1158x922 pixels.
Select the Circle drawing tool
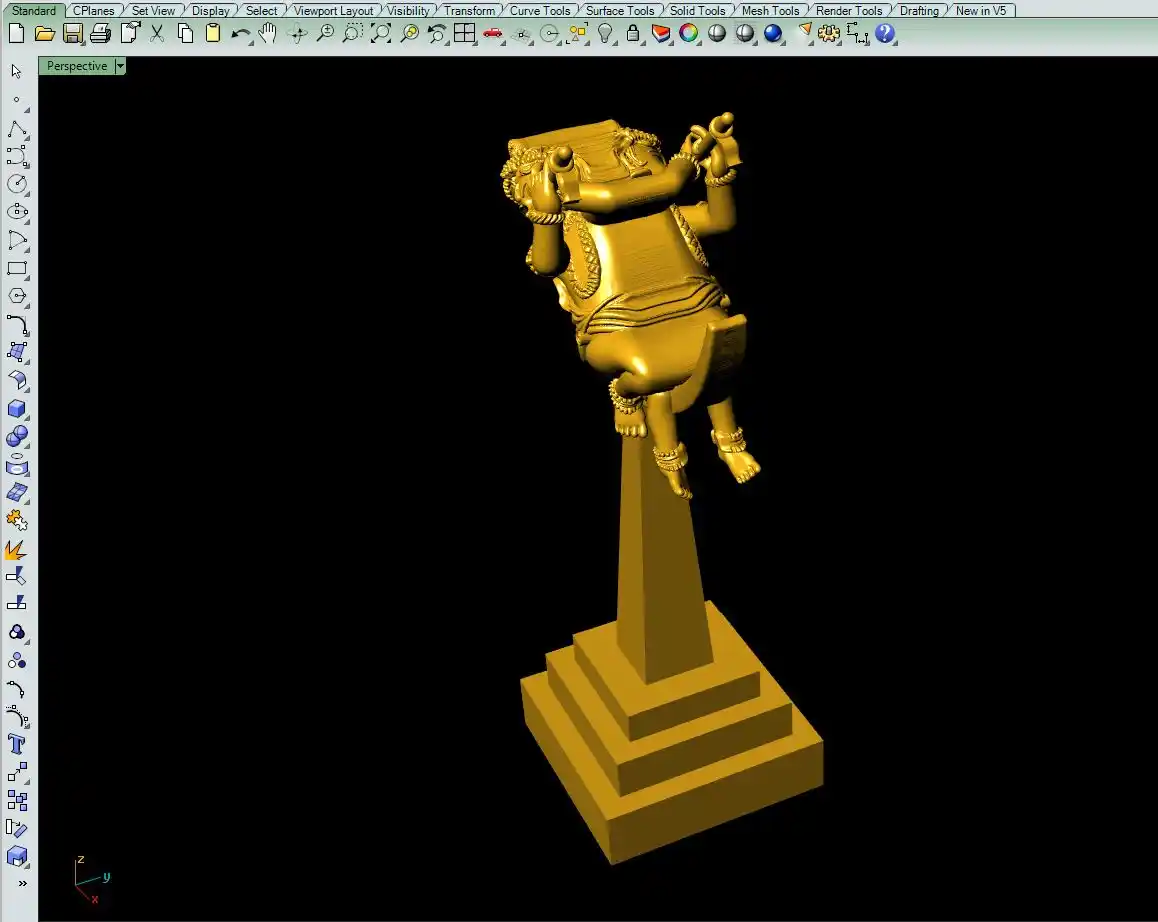point(17,184)
